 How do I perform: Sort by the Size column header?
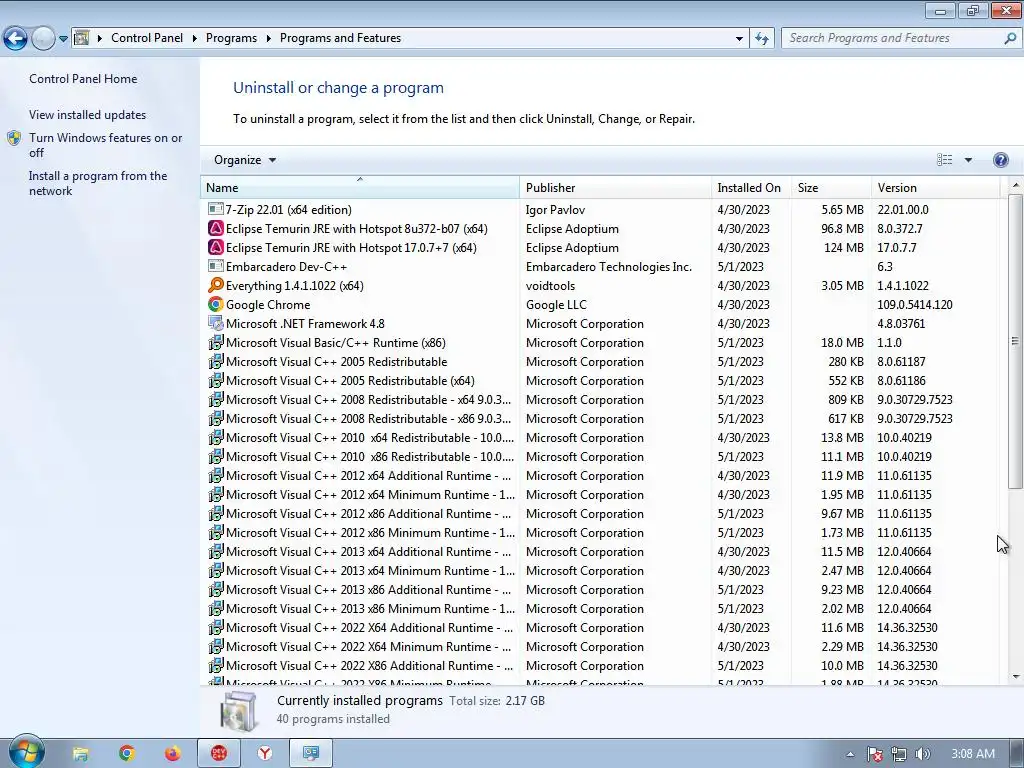click(x=831, y=187)
